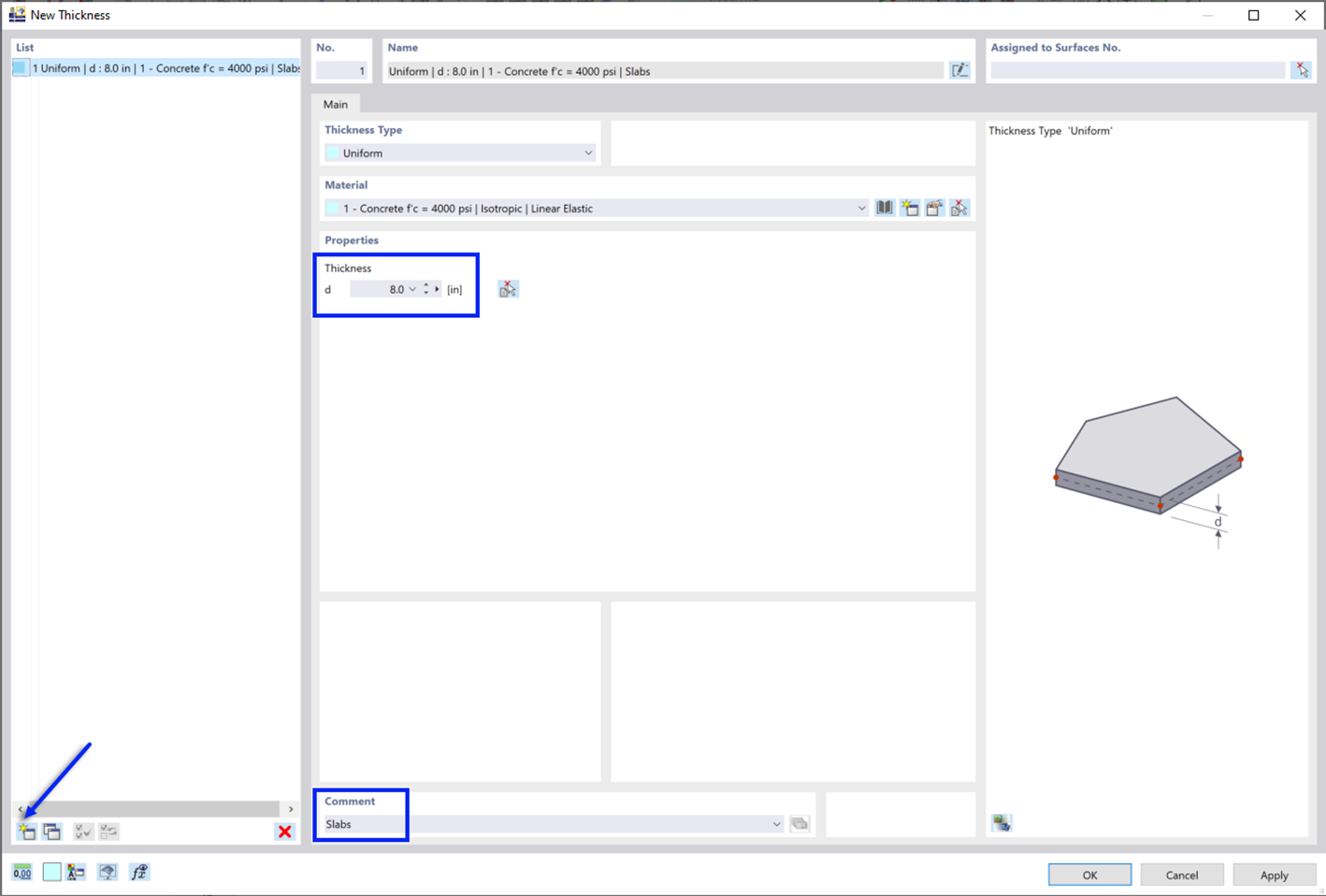The image size is (1326, 896).
Task: Copy the thickness using the Copy icon
Action: [52, 831]
